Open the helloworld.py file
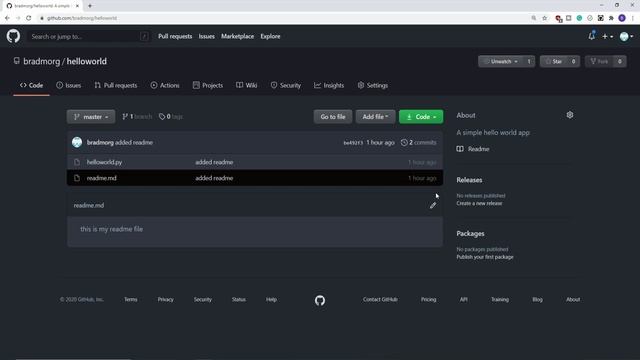Viewport: 640px width, 360px height. 104,162
